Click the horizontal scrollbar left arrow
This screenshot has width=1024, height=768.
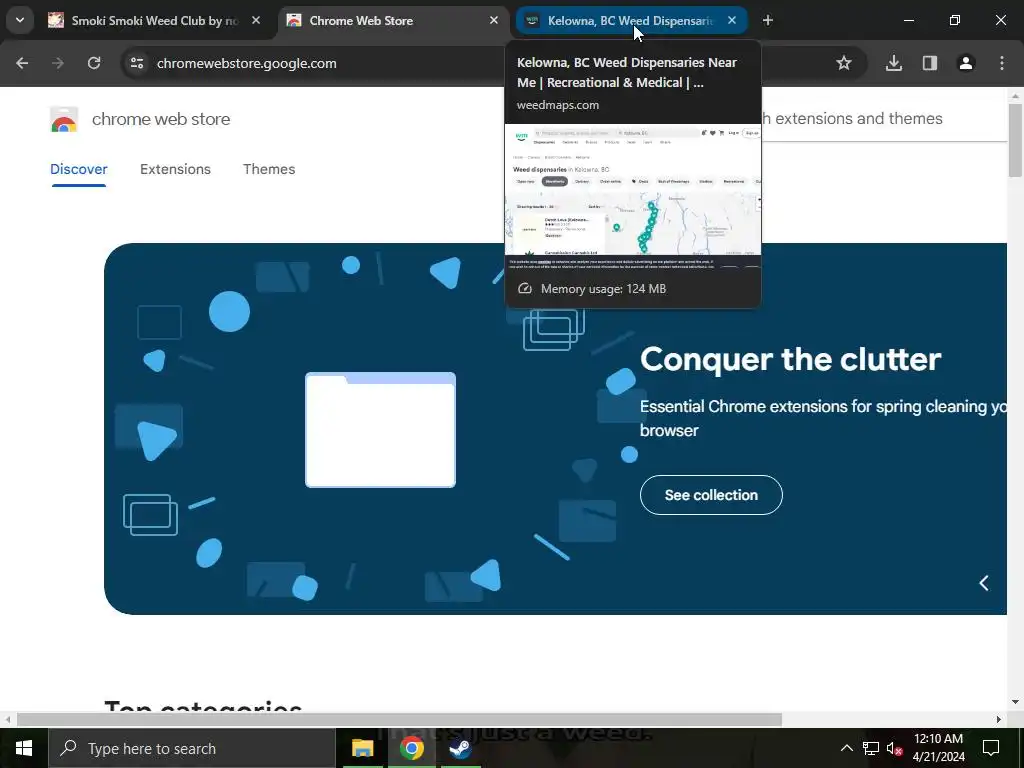tap(8, 720)
